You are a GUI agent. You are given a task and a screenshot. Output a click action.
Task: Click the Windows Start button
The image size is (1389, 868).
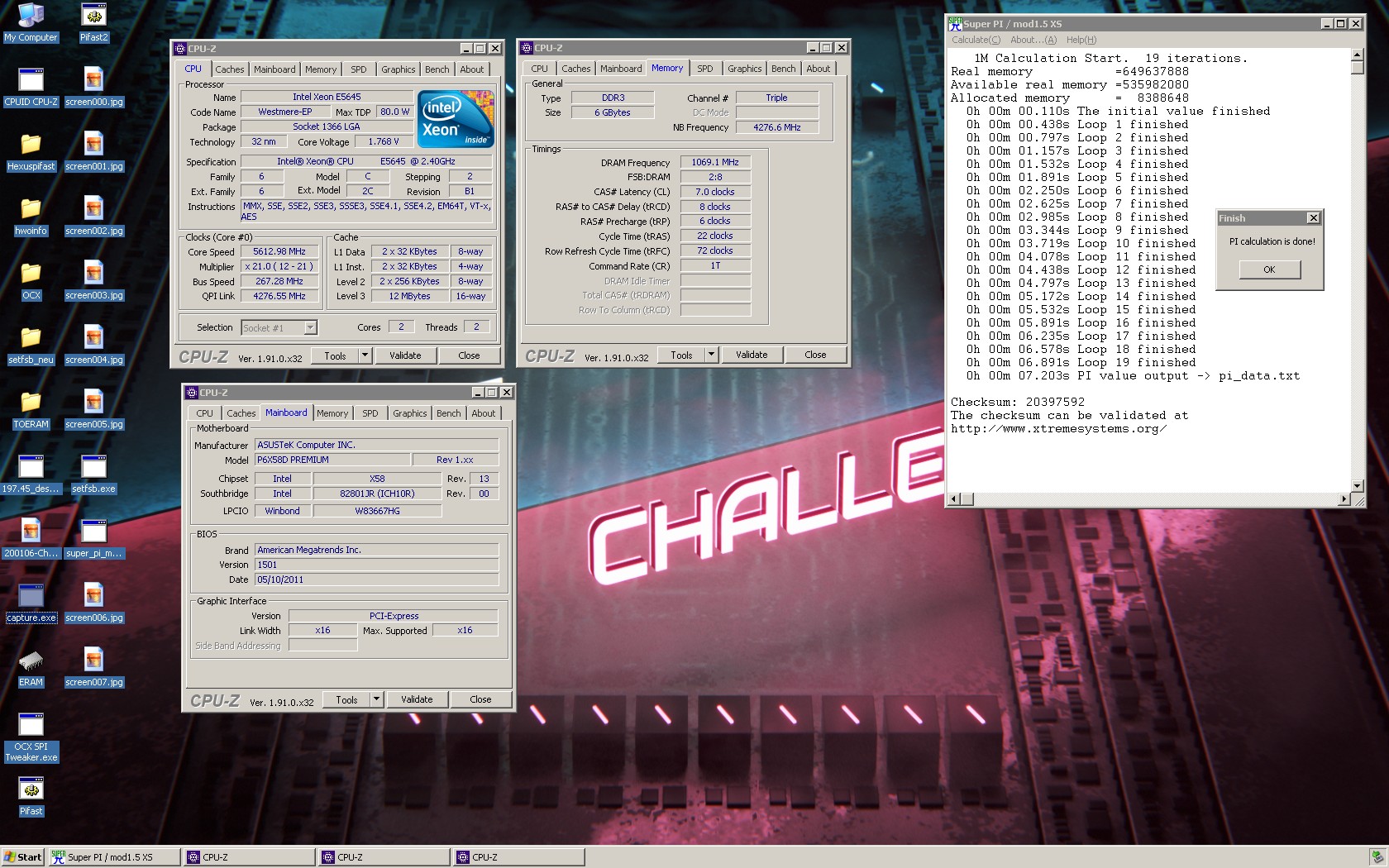(23, 857)
